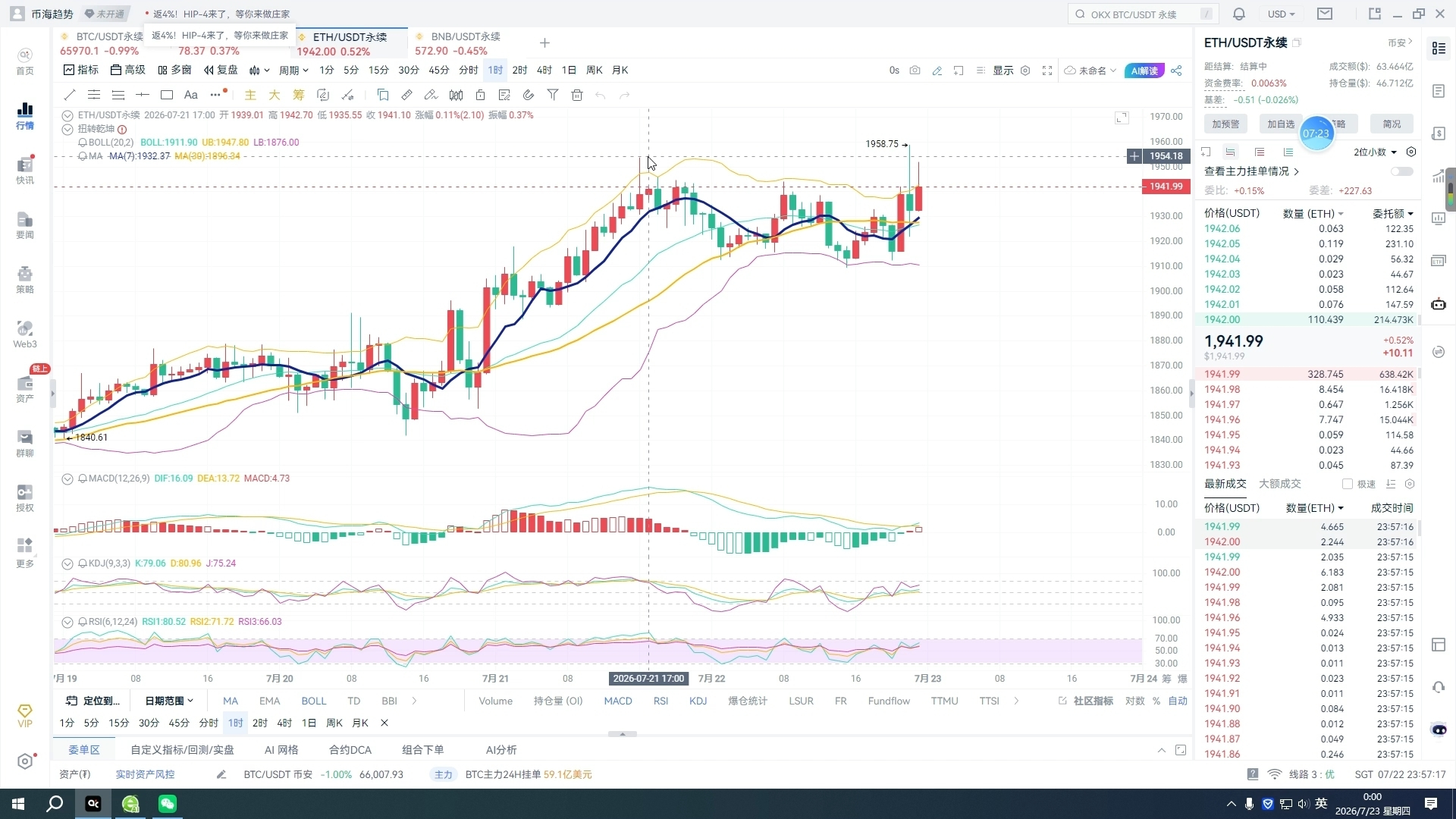Collapse the 扭转乾坤 indicator toggle
1456x819 pixels.
click(x=67, y=129)
